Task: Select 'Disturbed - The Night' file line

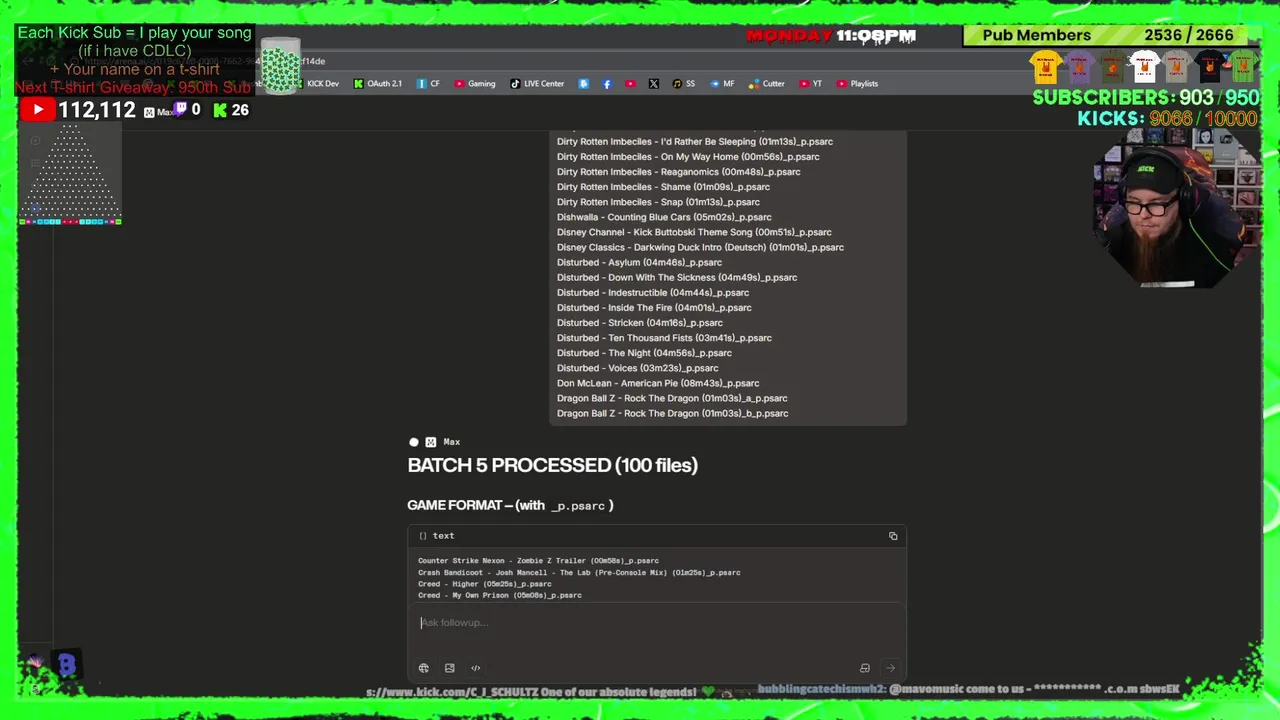Action: (x=644, y=353)
